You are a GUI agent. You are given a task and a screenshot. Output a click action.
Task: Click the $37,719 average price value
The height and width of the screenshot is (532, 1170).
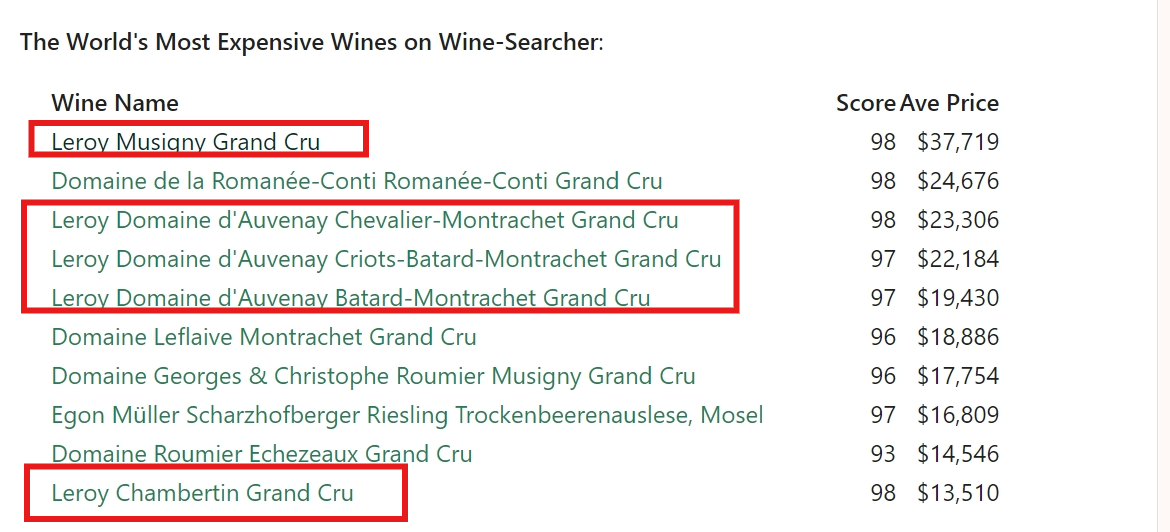pyautogui.click(x=958, y=142)
